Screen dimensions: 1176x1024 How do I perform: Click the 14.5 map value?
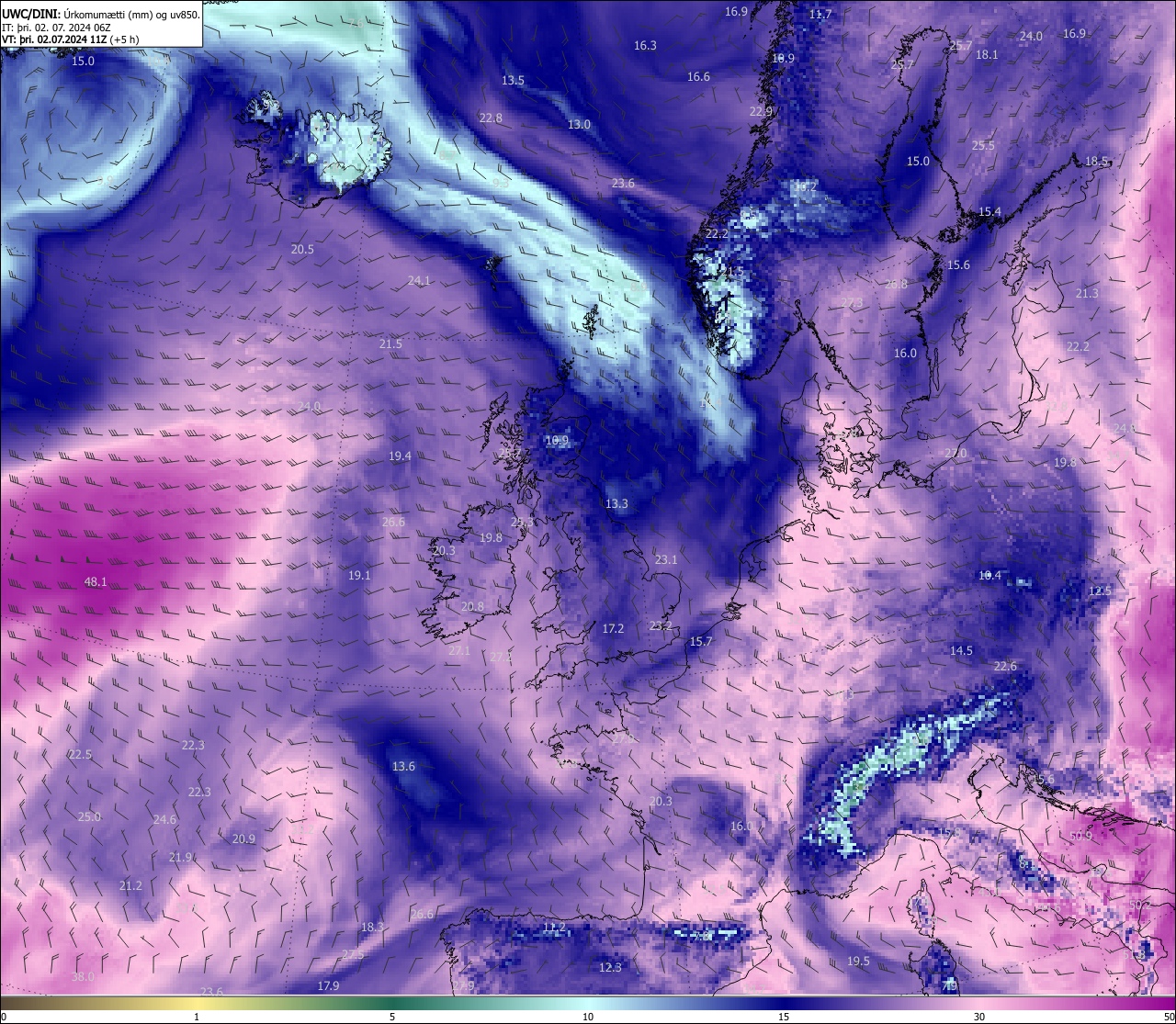point(961,651)
